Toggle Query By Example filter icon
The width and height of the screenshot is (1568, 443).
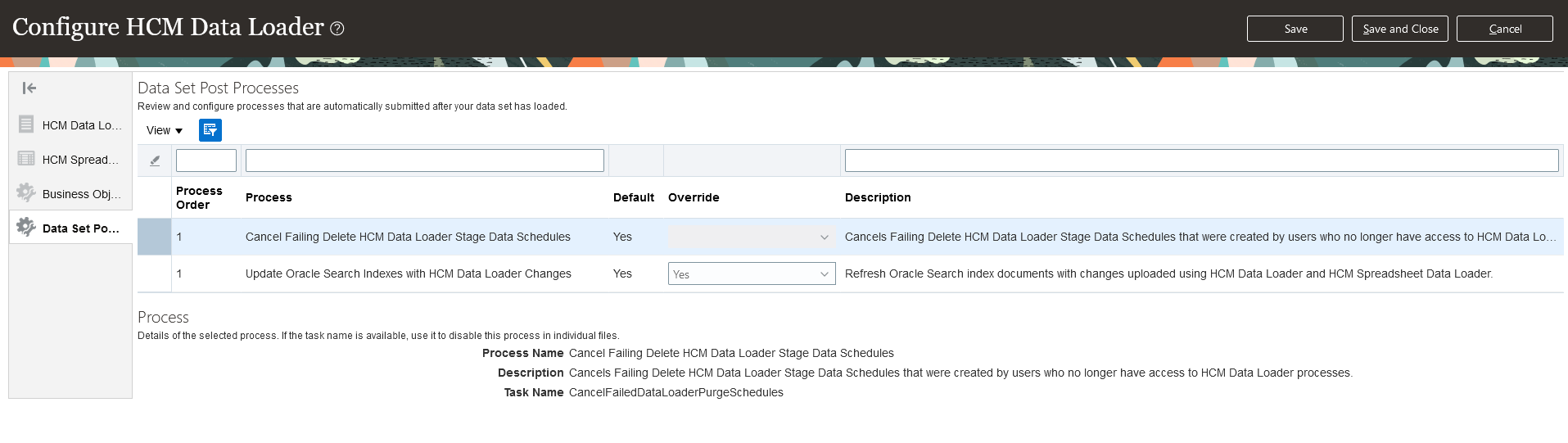click(210, 130)
